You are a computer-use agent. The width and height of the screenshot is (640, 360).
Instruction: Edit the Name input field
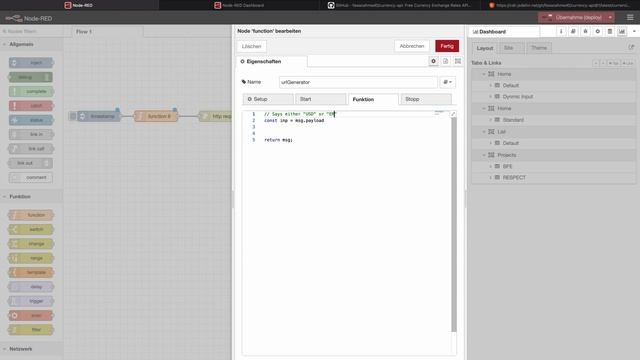pyautogui.click(x=358, y=82)
